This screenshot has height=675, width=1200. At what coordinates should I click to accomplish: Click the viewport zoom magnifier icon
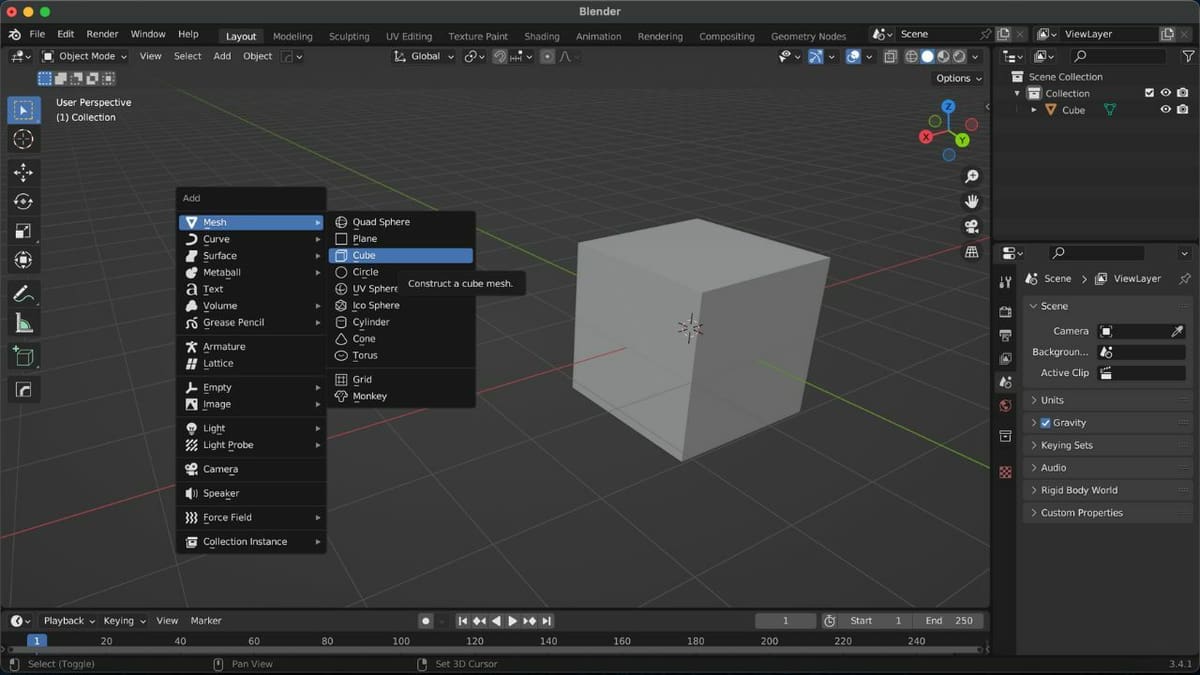[971, 177]
